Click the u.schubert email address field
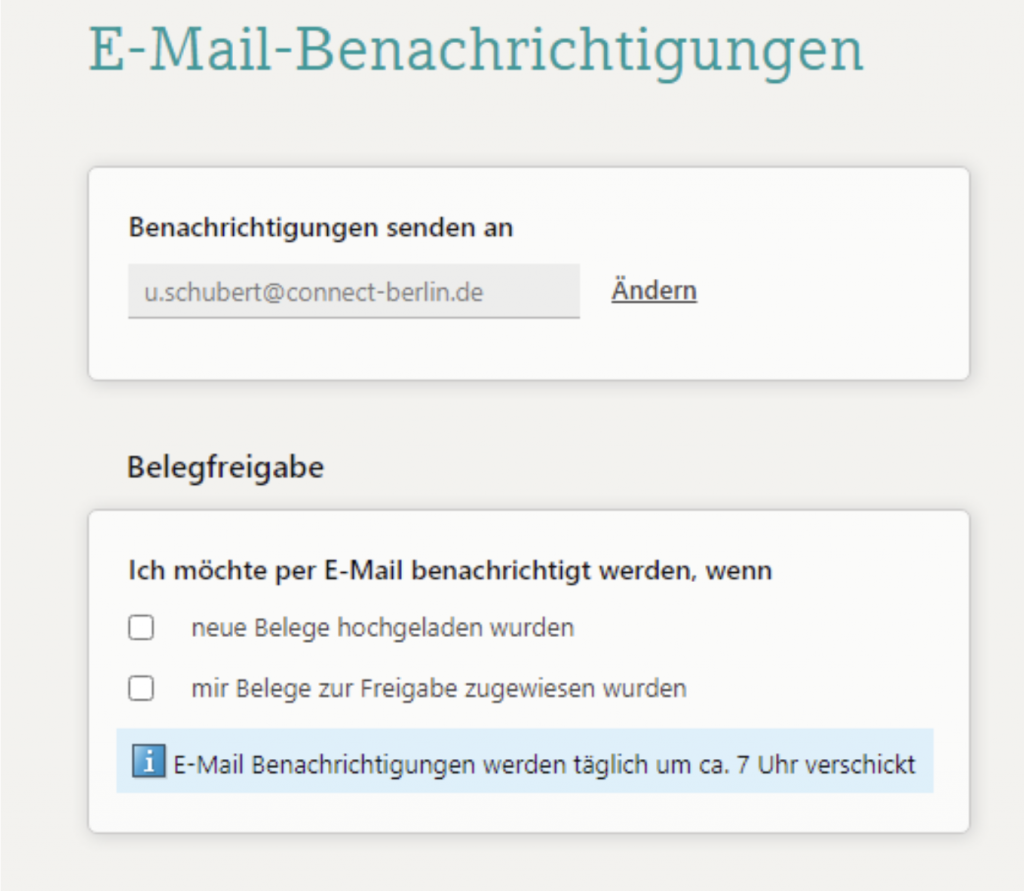Image resolution: width=1024 pixels, height=891 pixels. (x=353, y=291)
